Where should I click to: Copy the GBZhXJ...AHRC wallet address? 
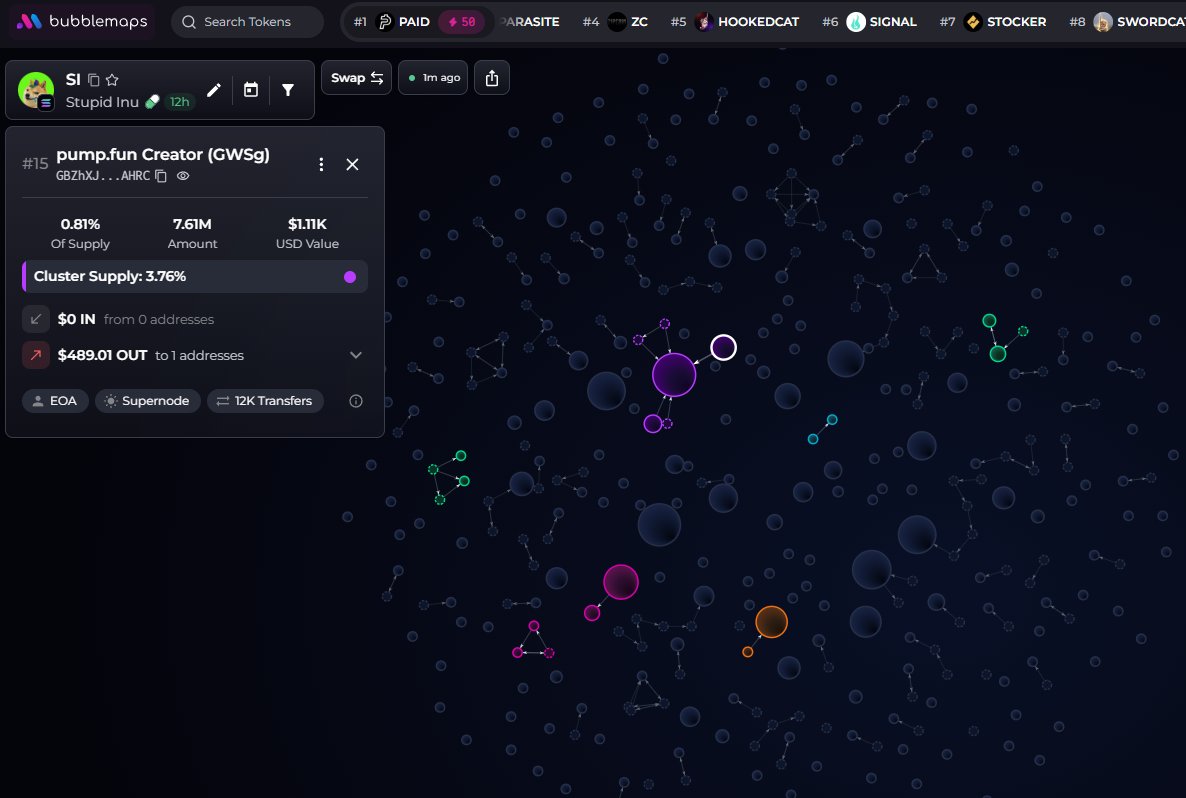click(x=161, y=175)
